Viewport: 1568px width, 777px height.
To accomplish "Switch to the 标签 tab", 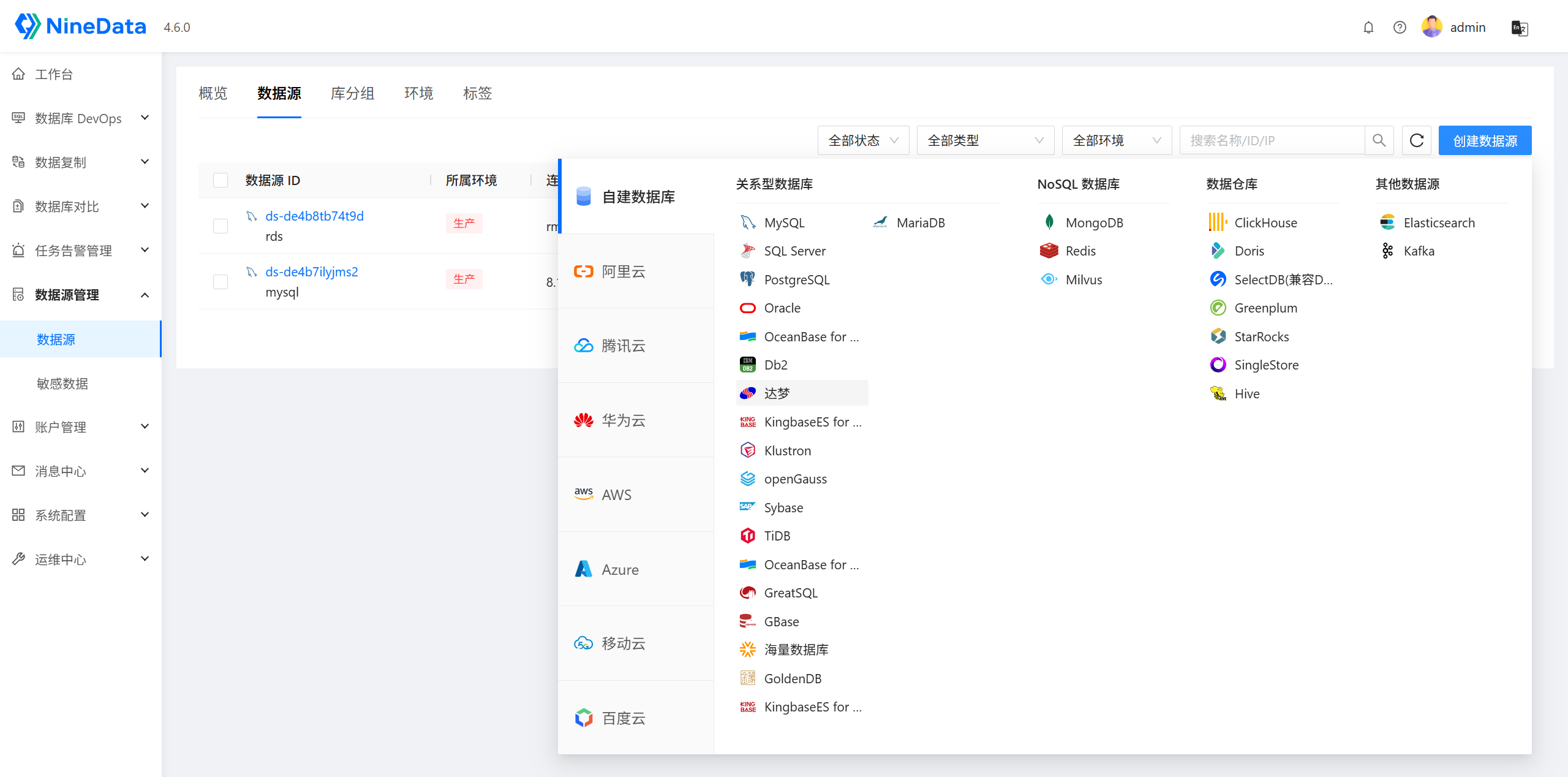I will (478, 93).
